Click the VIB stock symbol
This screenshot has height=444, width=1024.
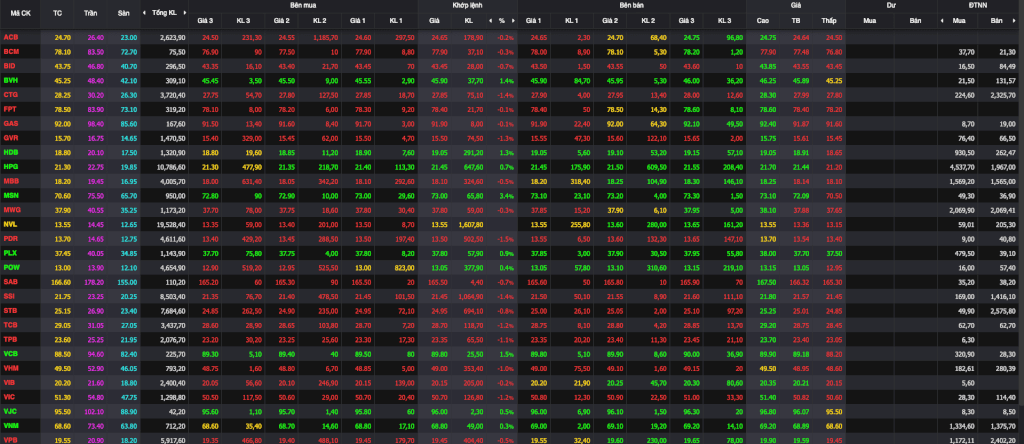(x=10, y=382)
